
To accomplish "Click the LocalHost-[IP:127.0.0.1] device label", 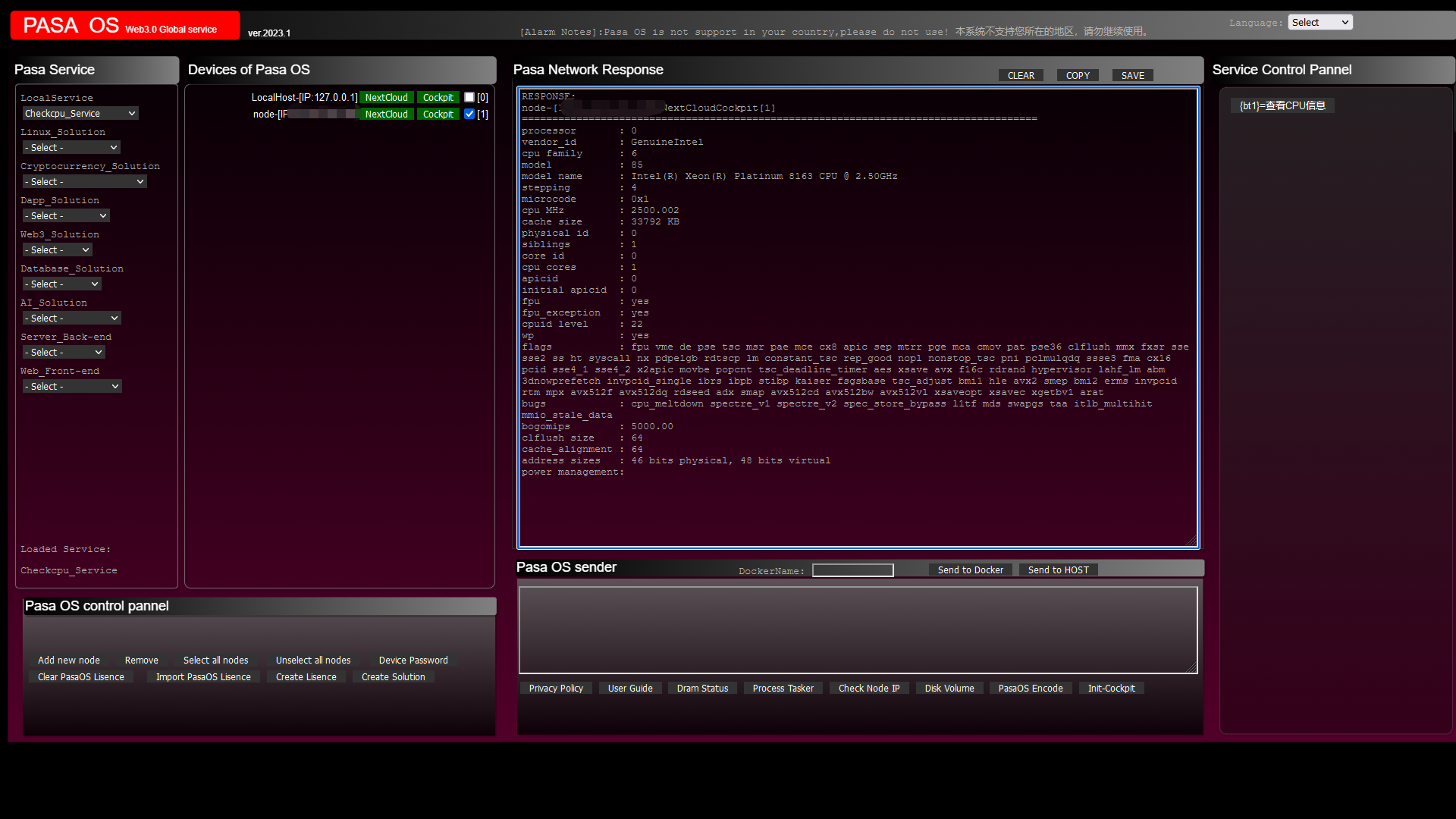I will click(304, 97).
